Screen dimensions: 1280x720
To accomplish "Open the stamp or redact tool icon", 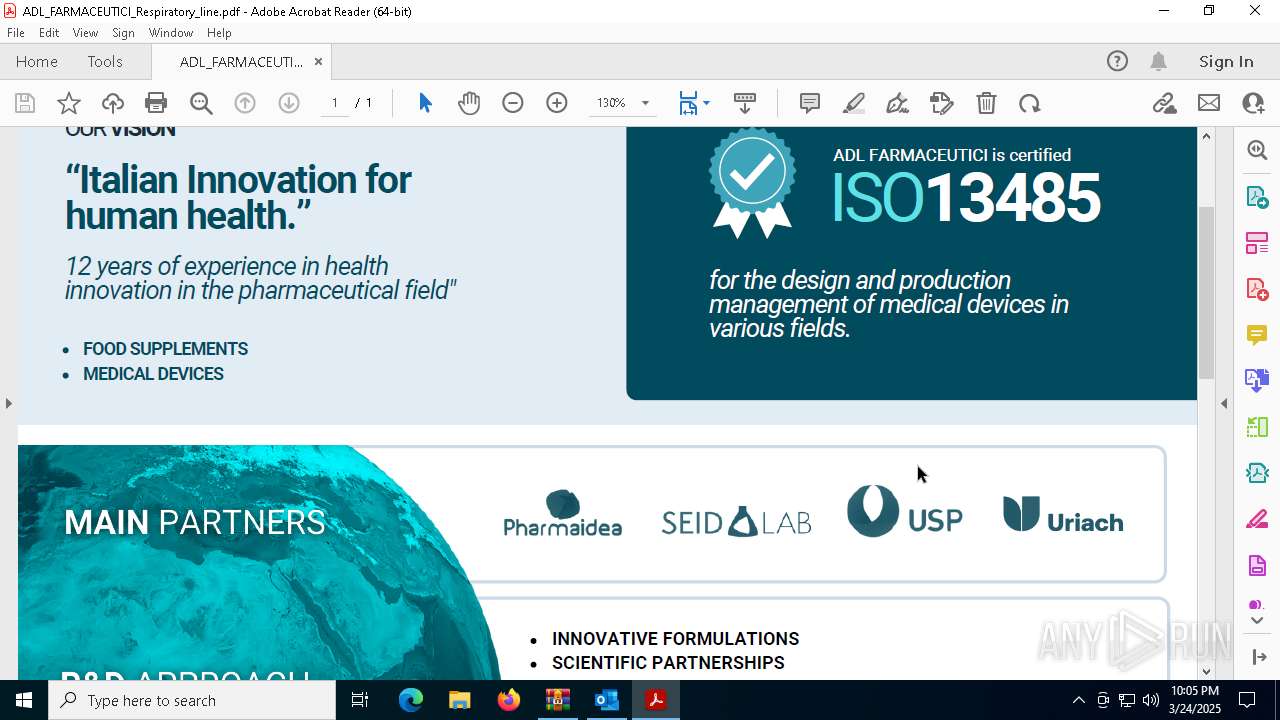I will pyautogui.click(x=942, y=103).
